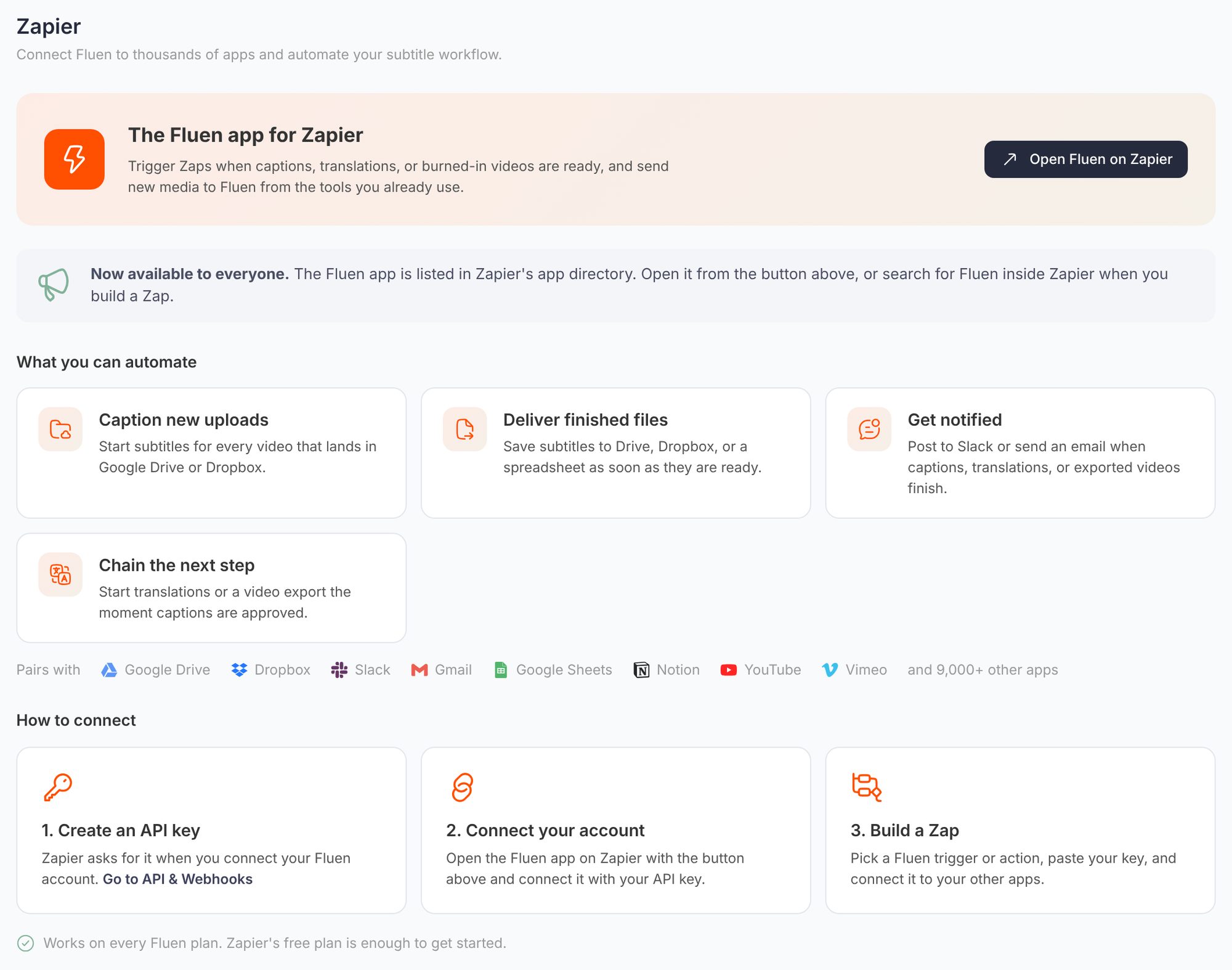Image resolution: width=1232 pixels, height=970 pixels.
Task: Click the arrow icon in Open Fluen button
Action: click(1010, 159)
